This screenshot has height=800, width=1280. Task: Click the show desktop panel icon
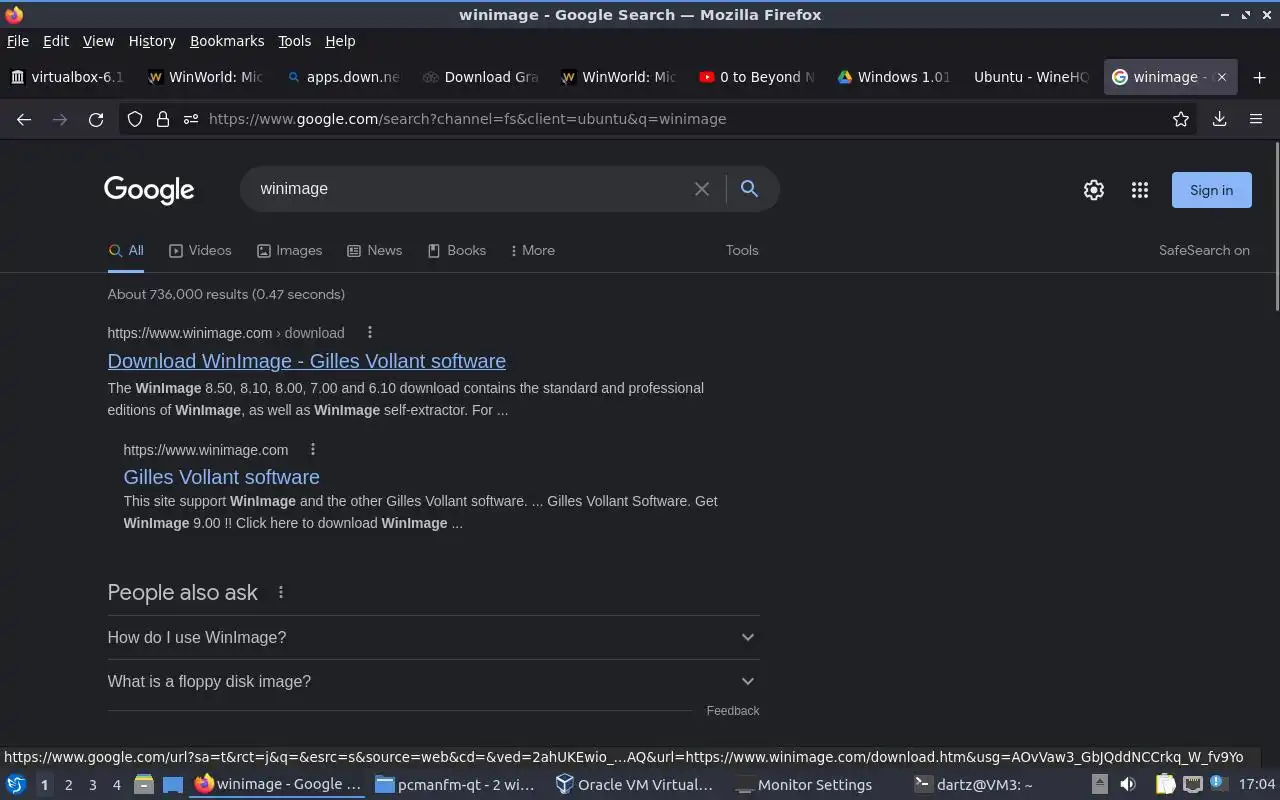click(x=172, y=785)
